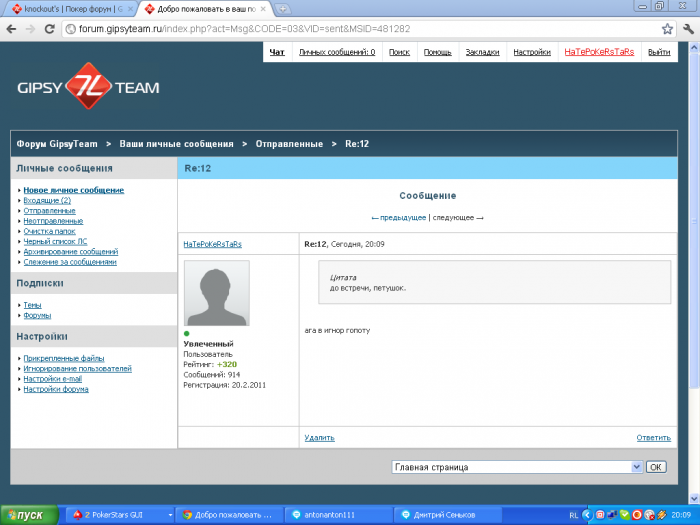
Task: Open Настройки форума link
Action: (56, 389)
